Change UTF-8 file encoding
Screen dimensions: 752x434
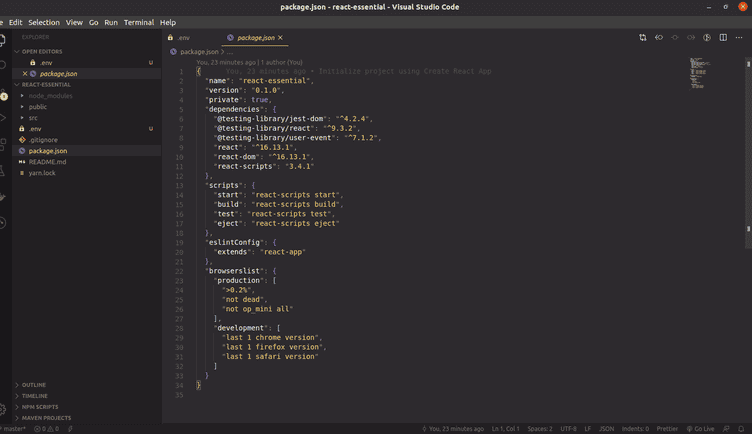(568, 429)
